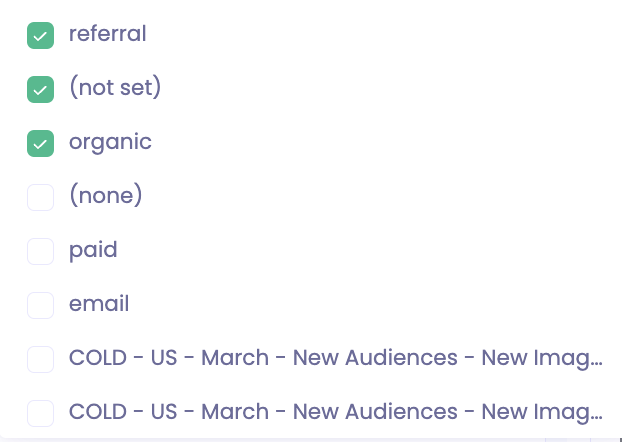Image resolution: width=622 pixels, height=442 pixels.
Task: Click the ellipsis ending the bottom COLD campaign
Action: 596,418
